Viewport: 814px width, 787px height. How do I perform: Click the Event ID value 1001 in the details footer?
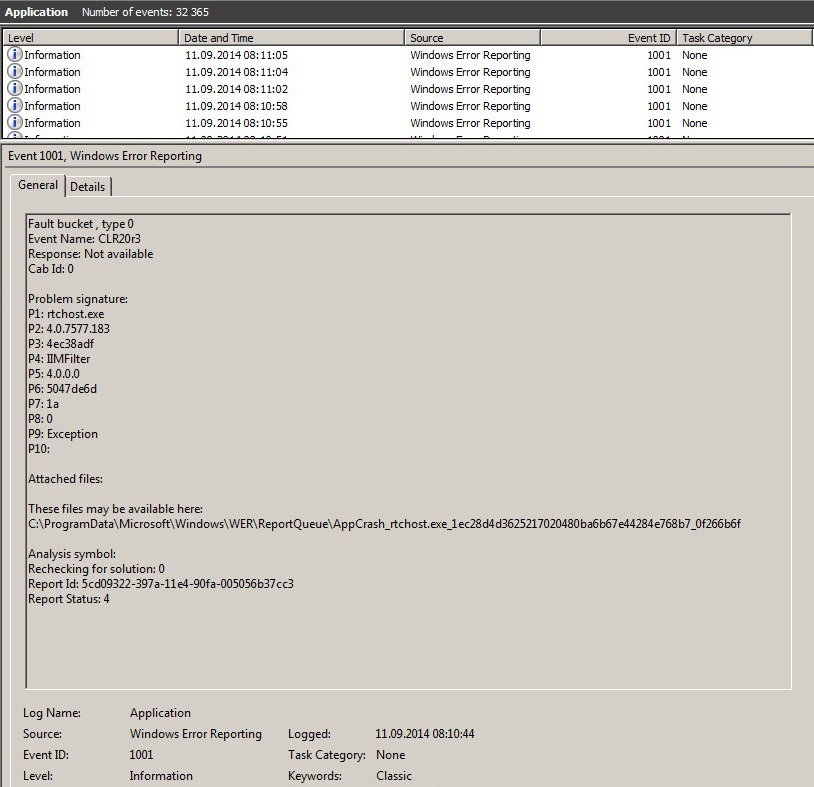(x=141, y=755)
